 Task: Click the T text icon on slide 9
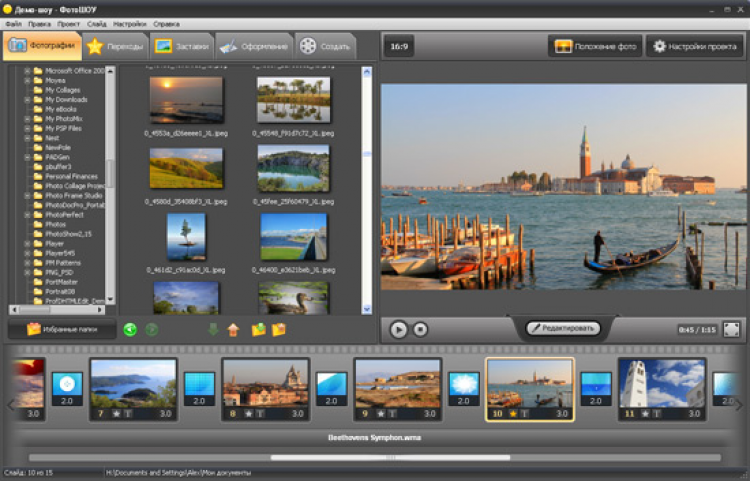[x=392, y=414]
